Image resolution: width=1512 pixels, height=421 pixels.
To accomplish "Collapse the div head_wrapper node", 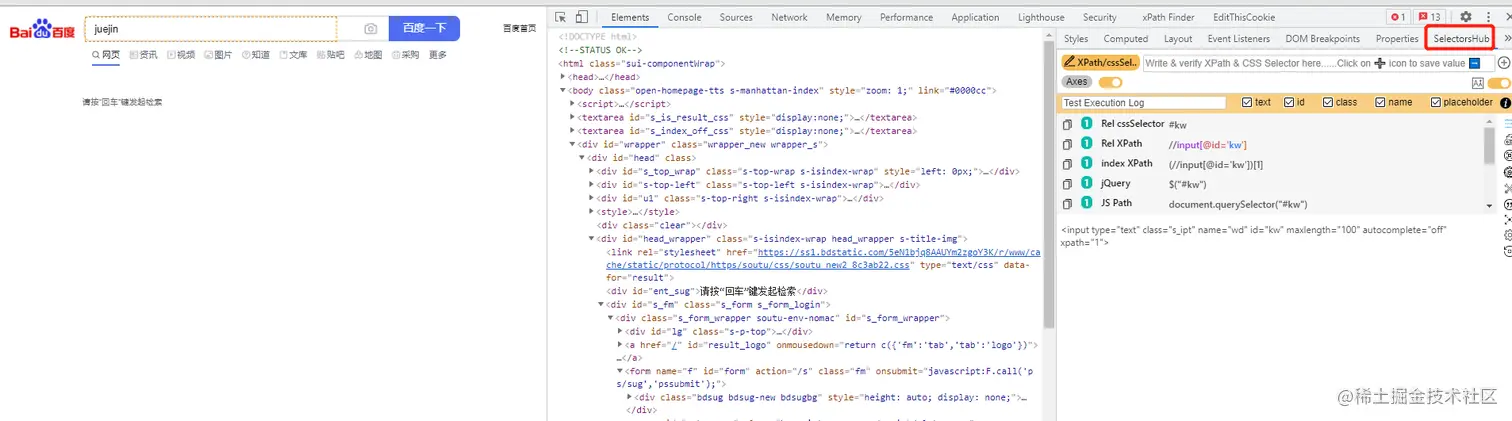I will click(x=591, y=239).
